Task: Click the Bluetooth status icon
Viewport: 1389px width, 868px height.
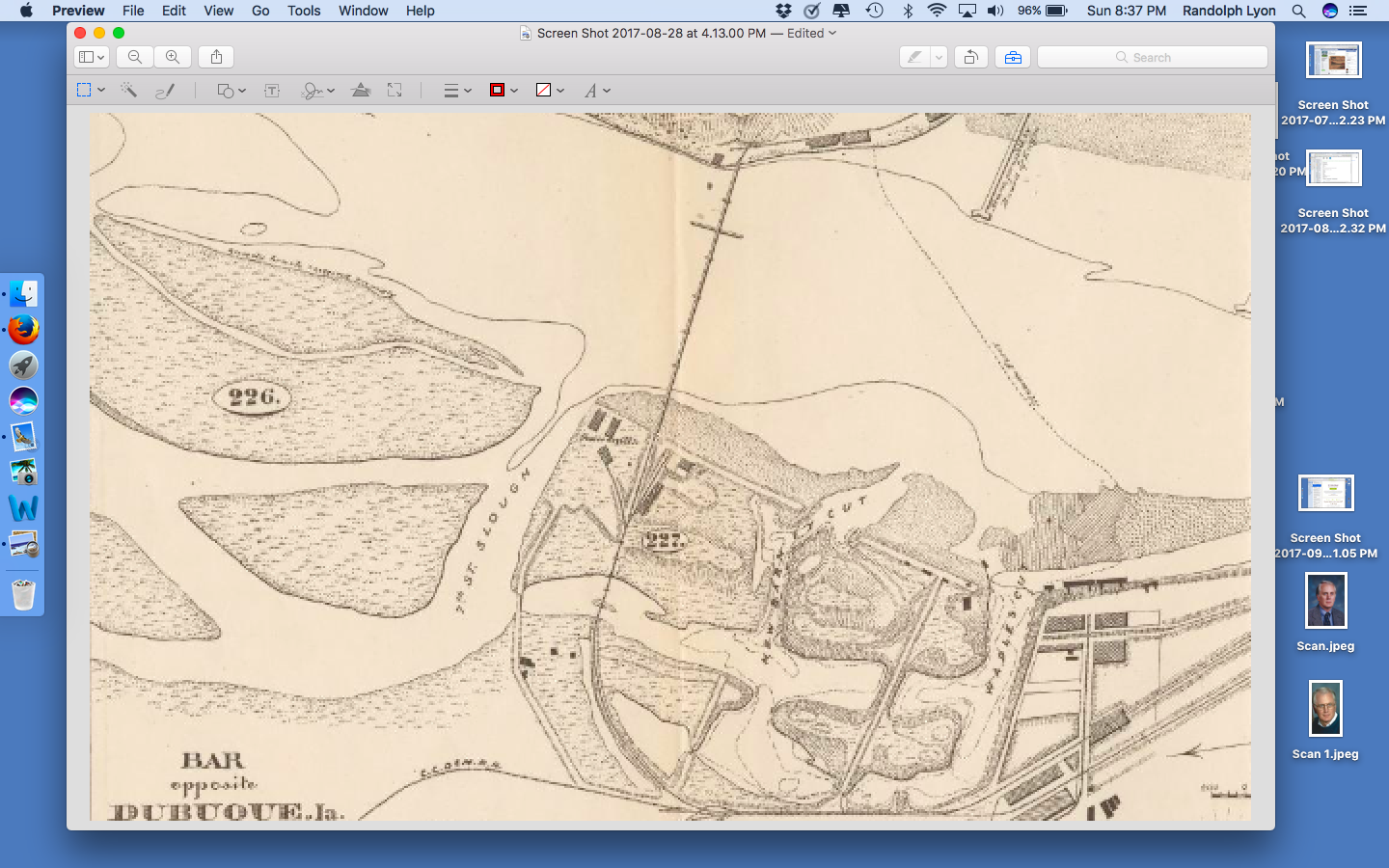Action: (907, 11)
